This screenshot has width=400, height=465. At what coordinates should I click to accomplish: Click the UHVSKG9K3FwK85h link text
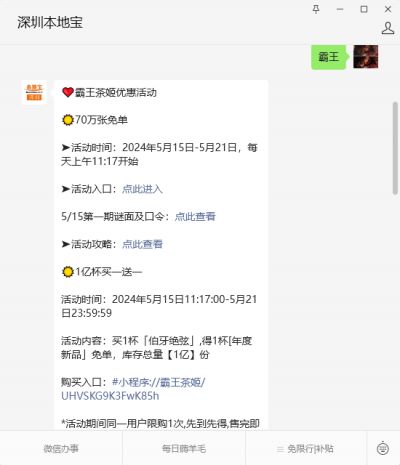click(x=110, y=396)
